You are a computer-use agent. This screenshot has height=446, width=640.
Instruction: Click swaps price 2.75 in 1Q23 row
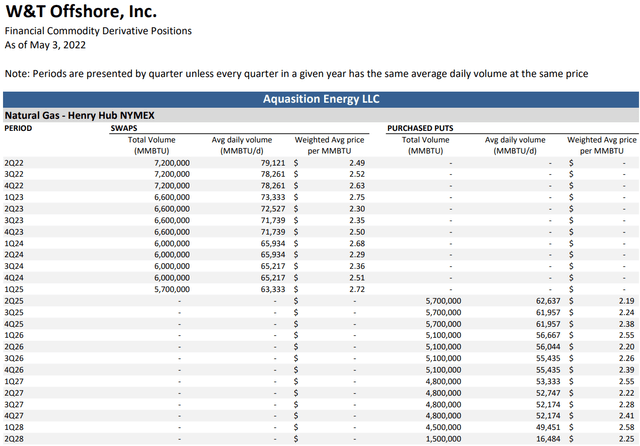click(357, 197)
